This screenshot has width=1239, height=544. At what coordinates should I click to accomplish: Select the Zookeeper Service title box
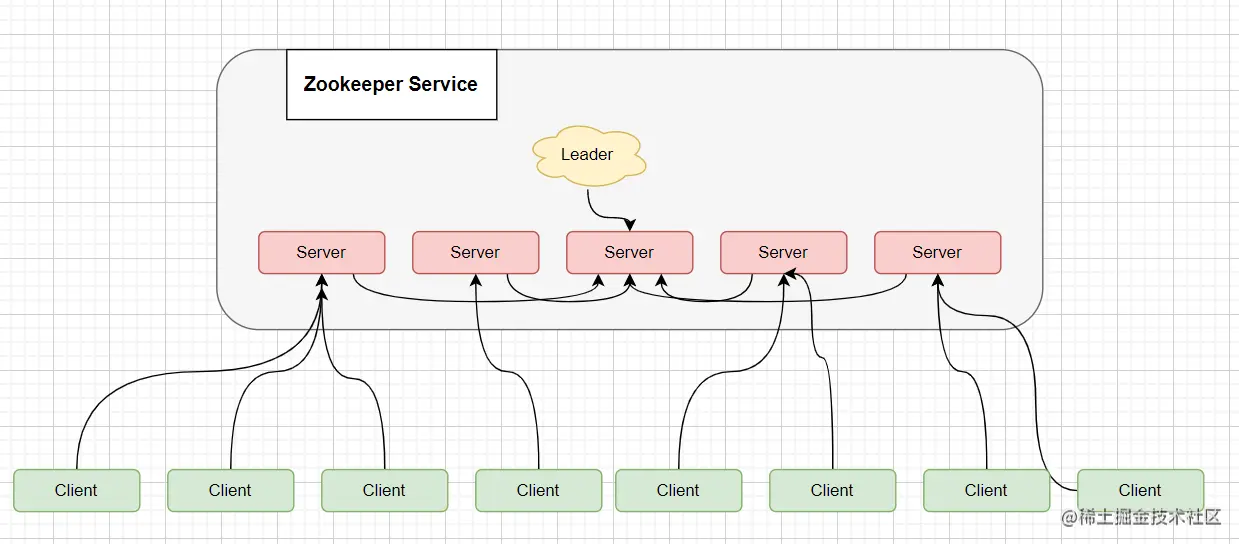pyautogui.click(x=392, y=85)
